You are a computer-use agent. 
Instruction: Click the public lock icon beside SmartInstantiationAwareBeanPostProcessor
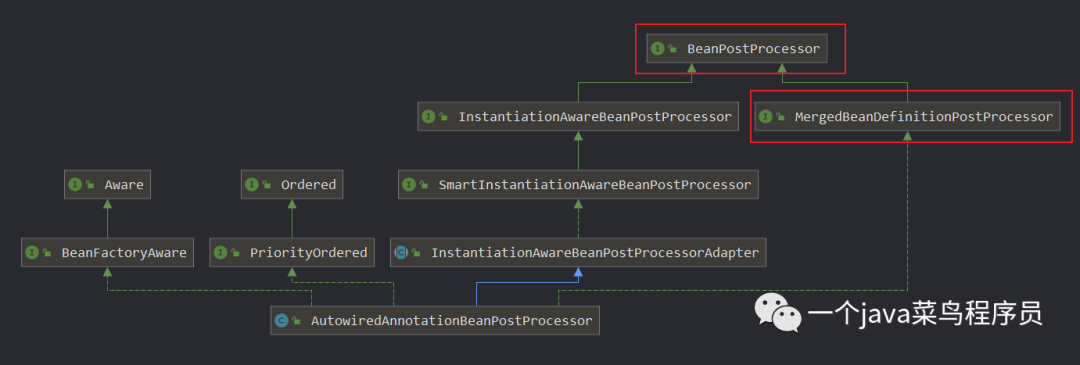(x=424, y=185)
